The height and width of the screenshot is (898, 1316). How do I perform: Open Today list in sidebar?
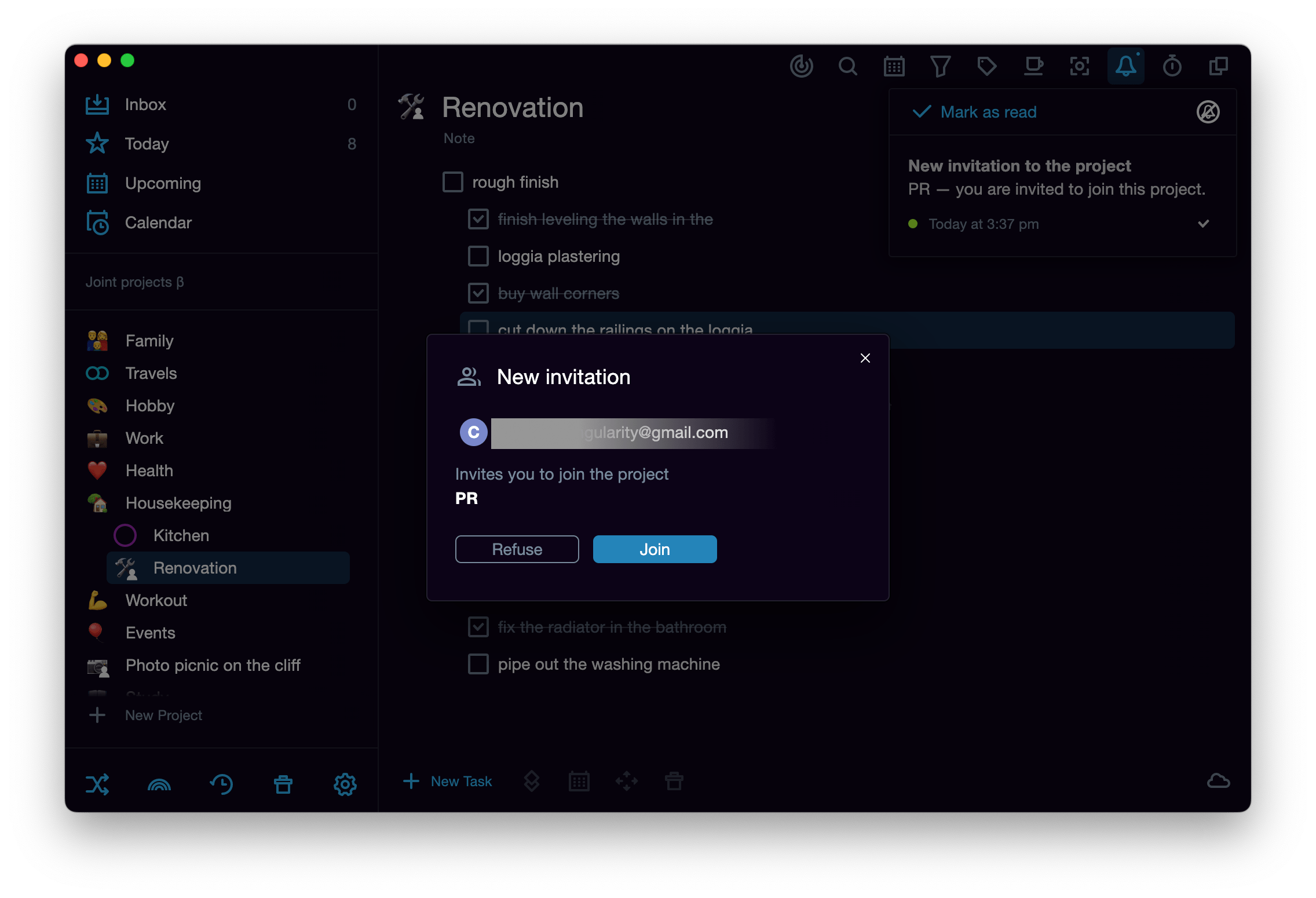(x=221, y=144)
